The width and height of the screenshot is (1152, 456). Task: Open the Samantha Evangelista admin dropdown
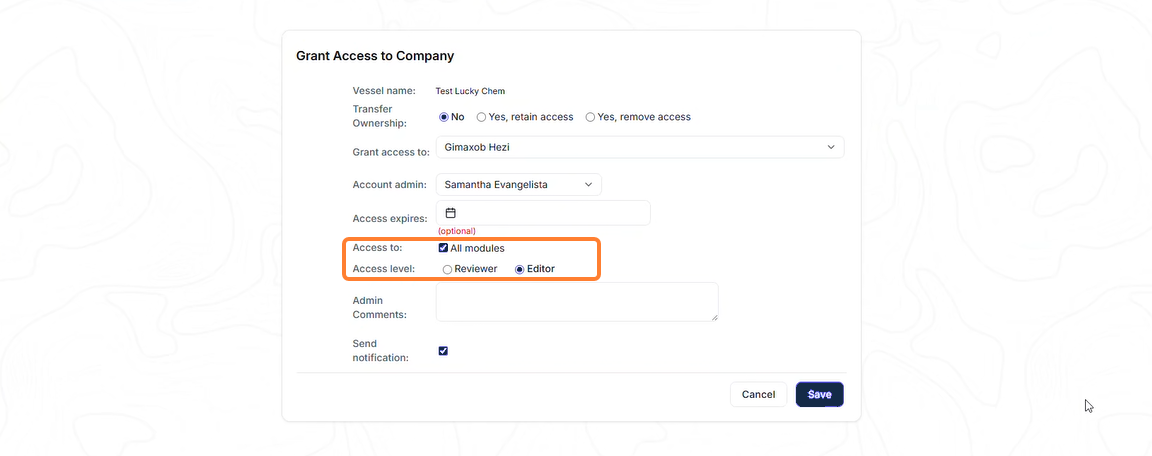tap(519, 184)
